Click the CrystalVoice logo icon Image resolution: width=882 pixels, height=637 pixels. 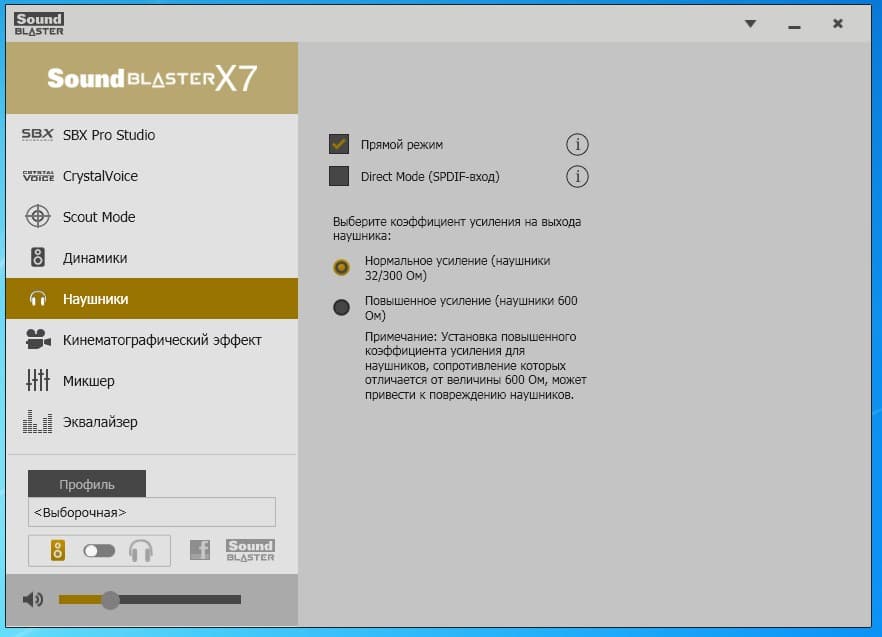pos(38,176)
